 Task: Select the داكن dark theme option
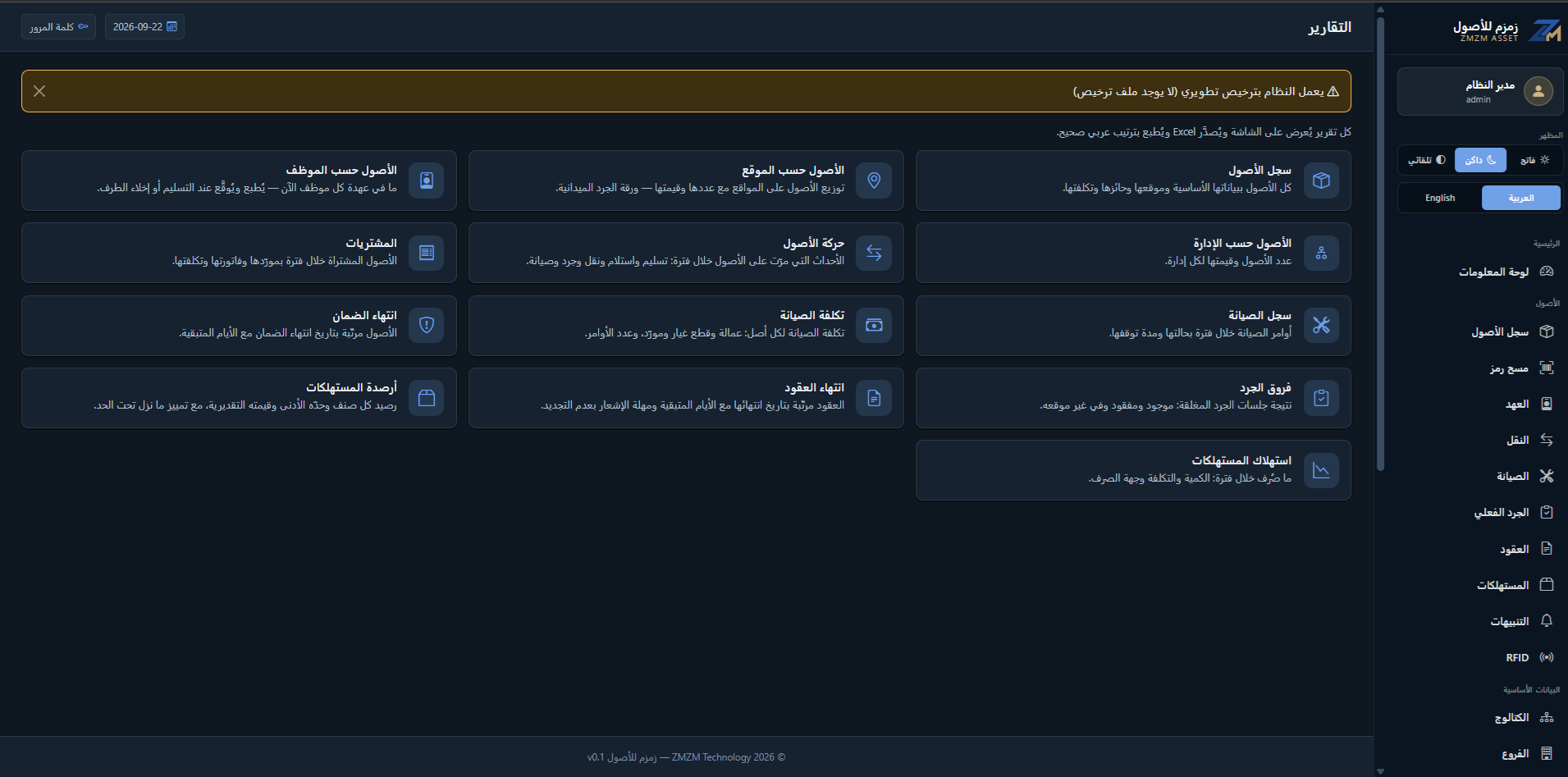(x=1481, y=160)
